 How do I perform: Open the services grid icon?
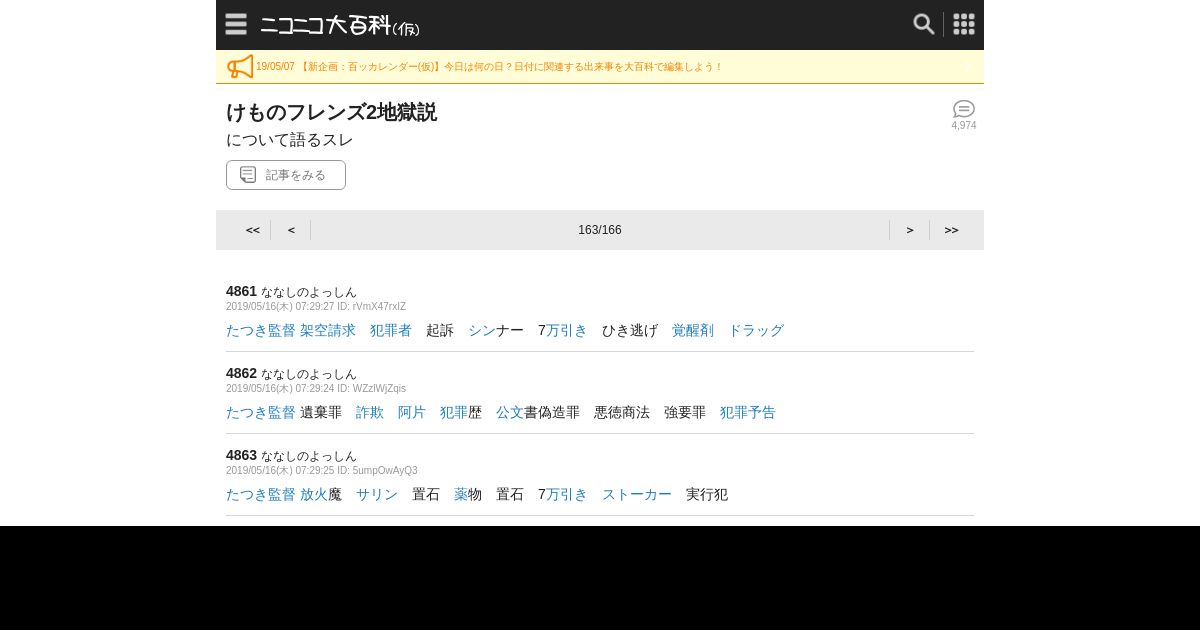coord(964,24)
